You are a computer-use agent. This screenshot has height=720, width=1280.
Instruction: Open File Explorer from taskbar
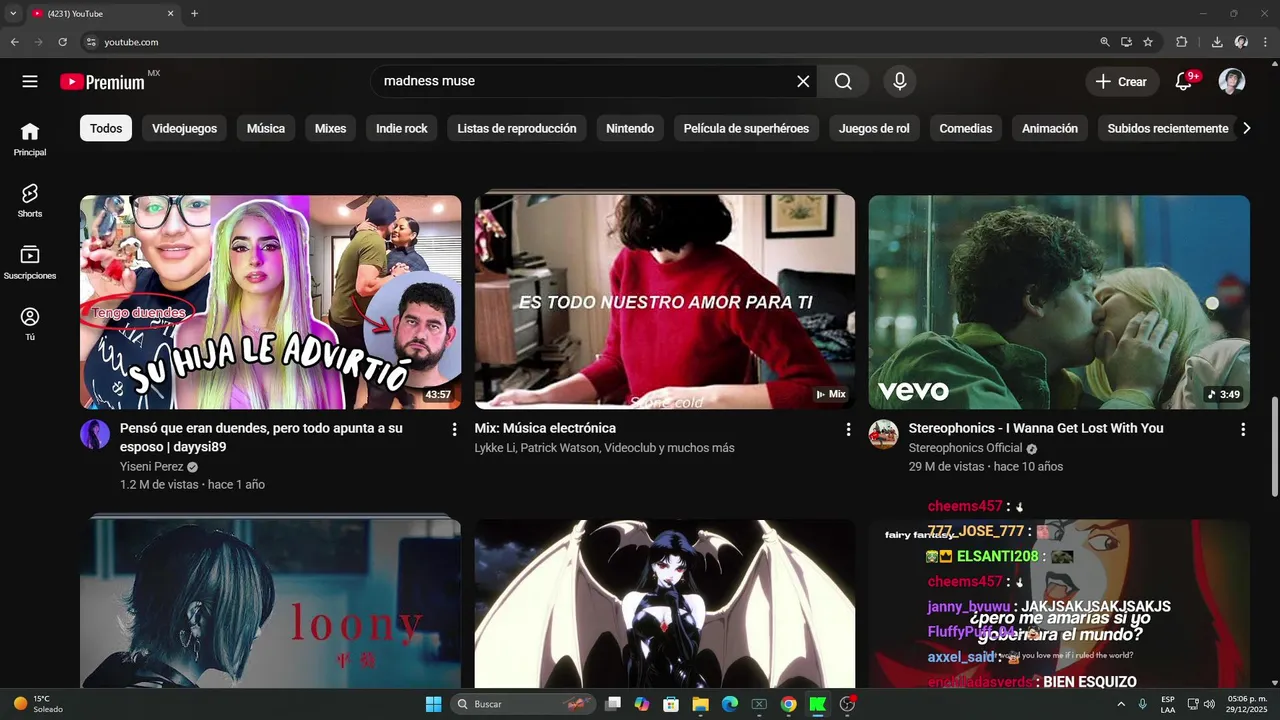click(x=700, y=704)
